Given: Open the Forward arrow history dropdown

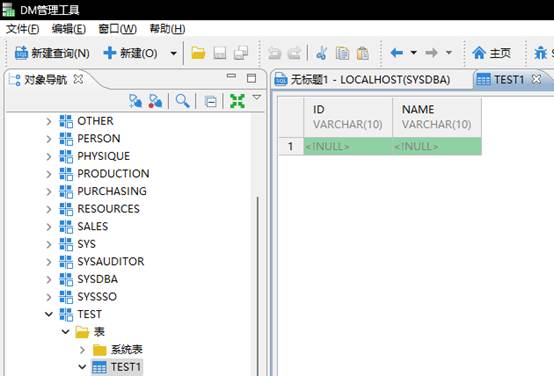Looking at the screenshot, I should 449,53.
